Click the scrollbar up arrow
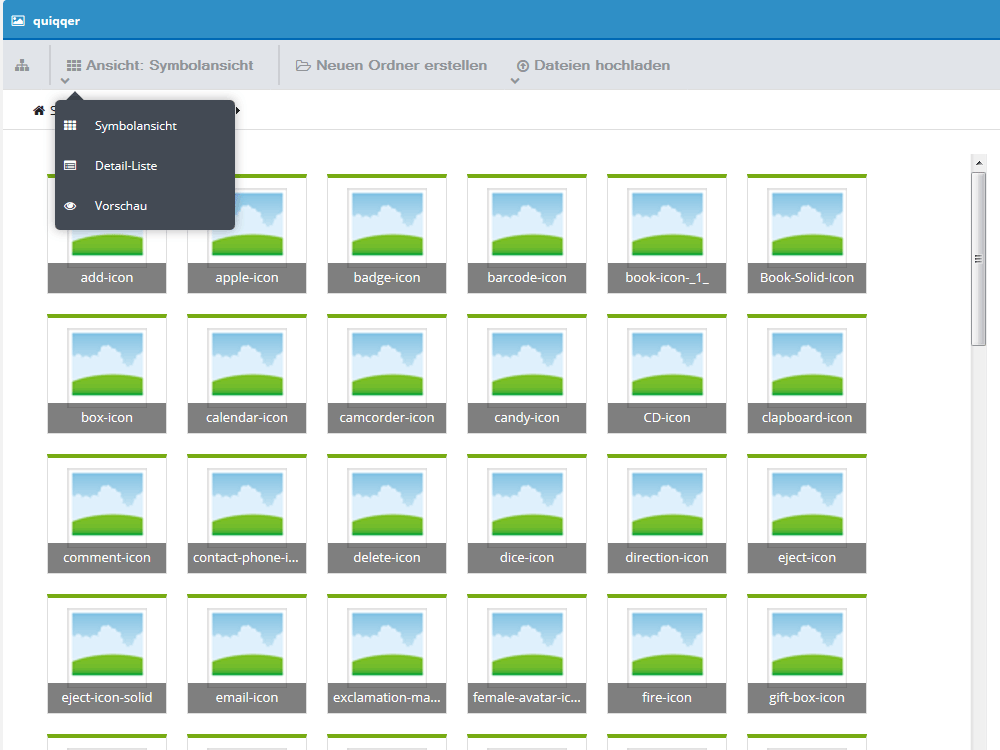 click(979, 163)
